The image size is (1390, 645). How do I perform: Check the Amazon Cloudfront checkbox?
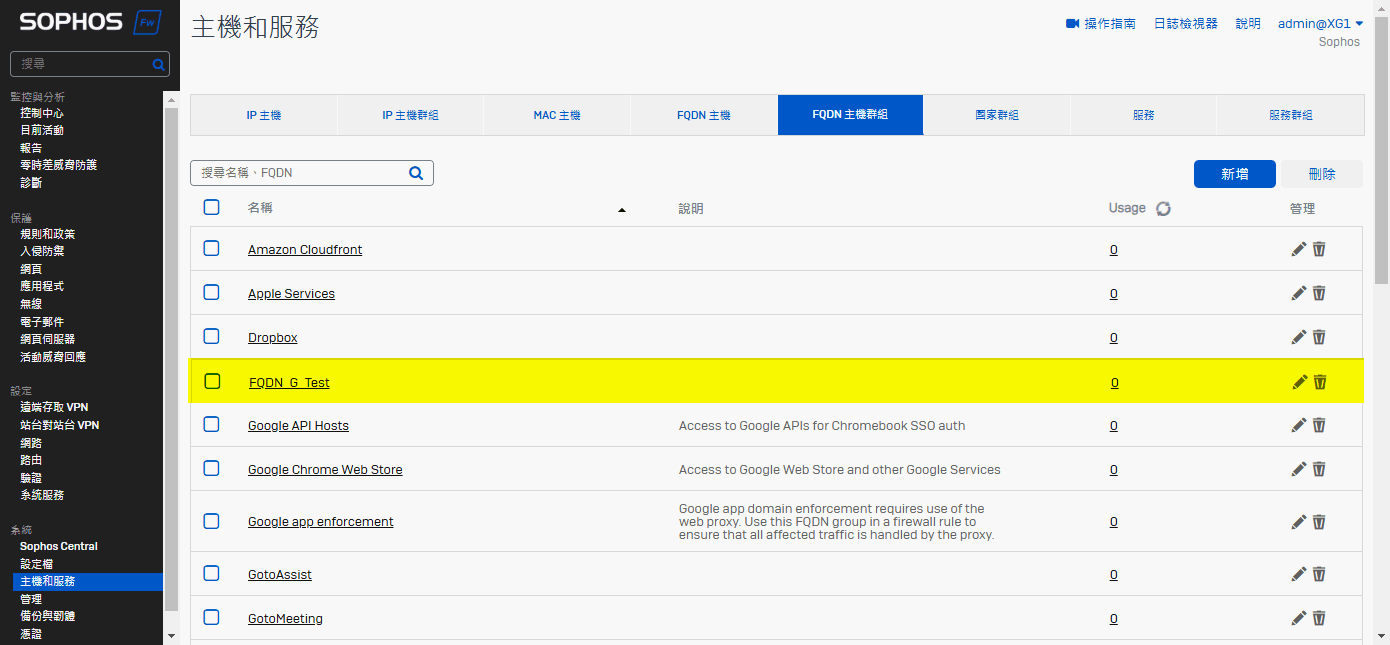click(211, 248)
